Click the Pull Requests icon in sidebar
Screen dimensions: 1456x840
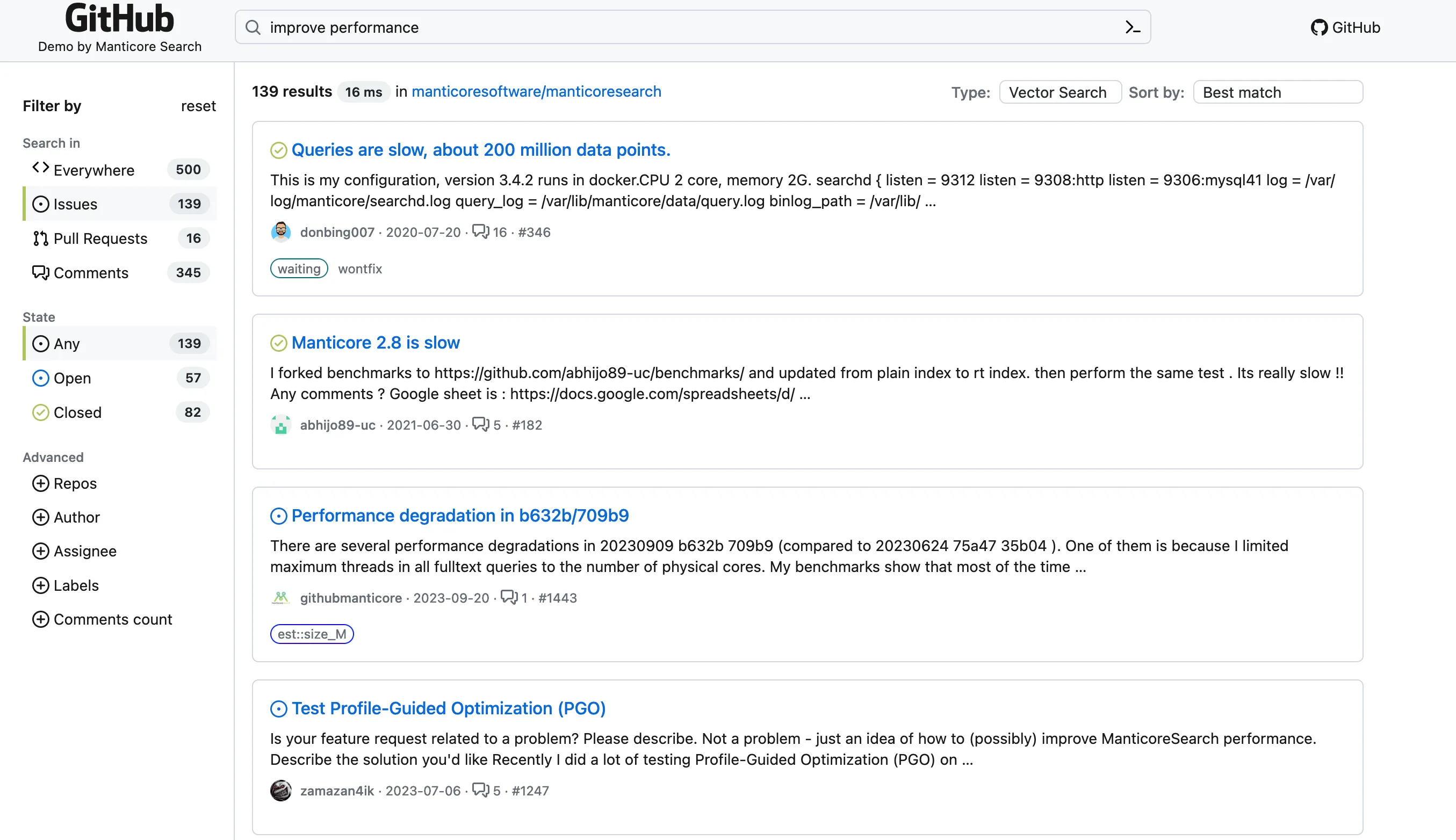[x=40, y=238]
